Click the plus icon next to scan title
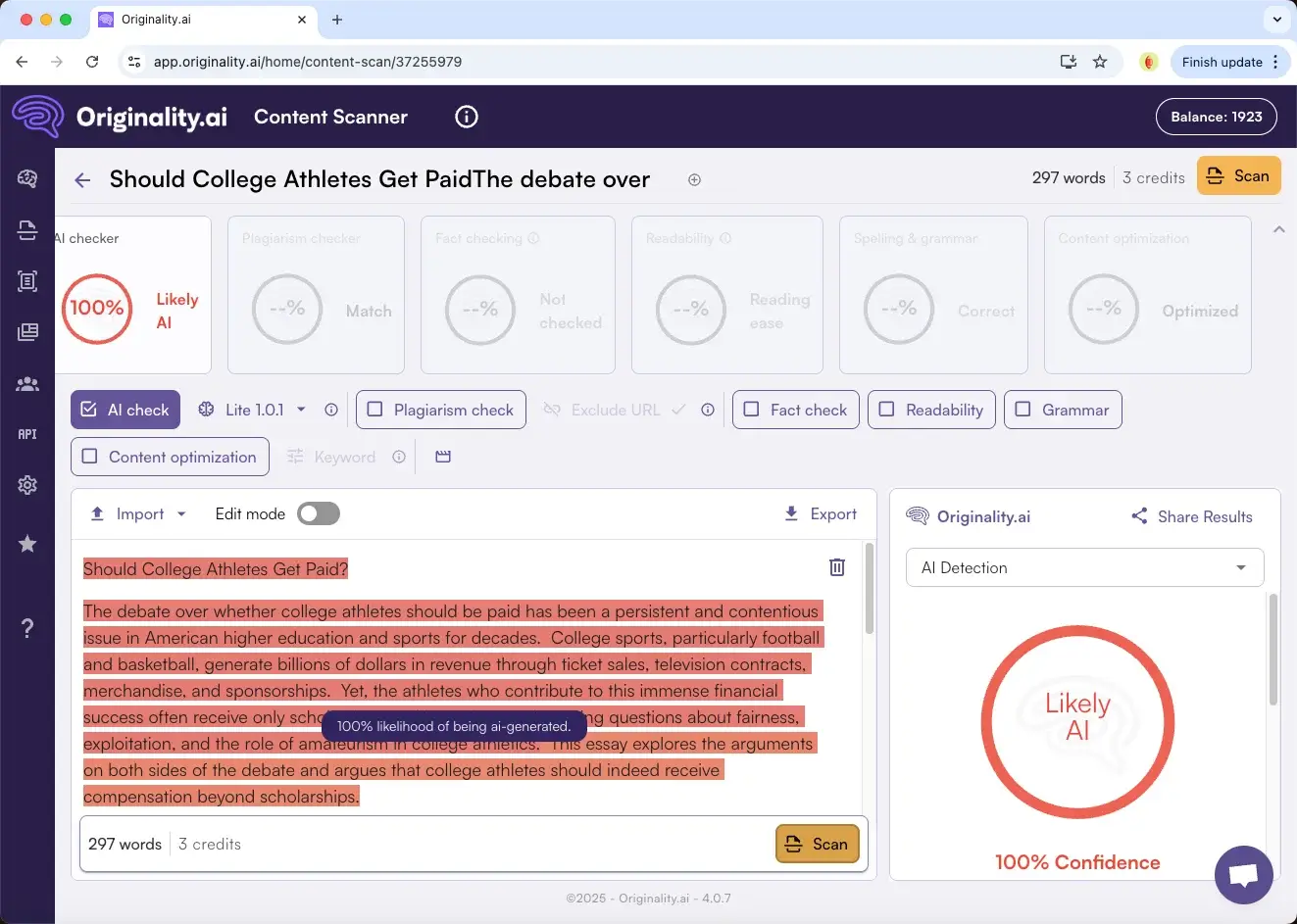The height and width of the screenshot is (924, 1297). [694, 179]
